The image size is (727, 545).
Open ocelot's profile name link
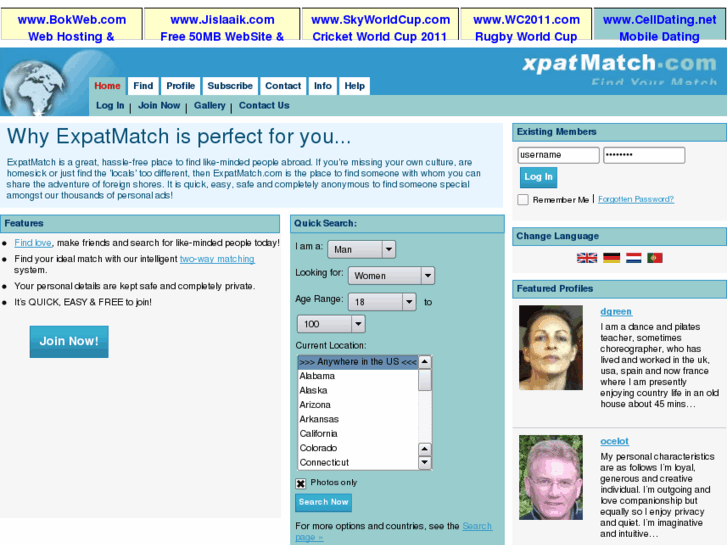click(x=614, y=441)
